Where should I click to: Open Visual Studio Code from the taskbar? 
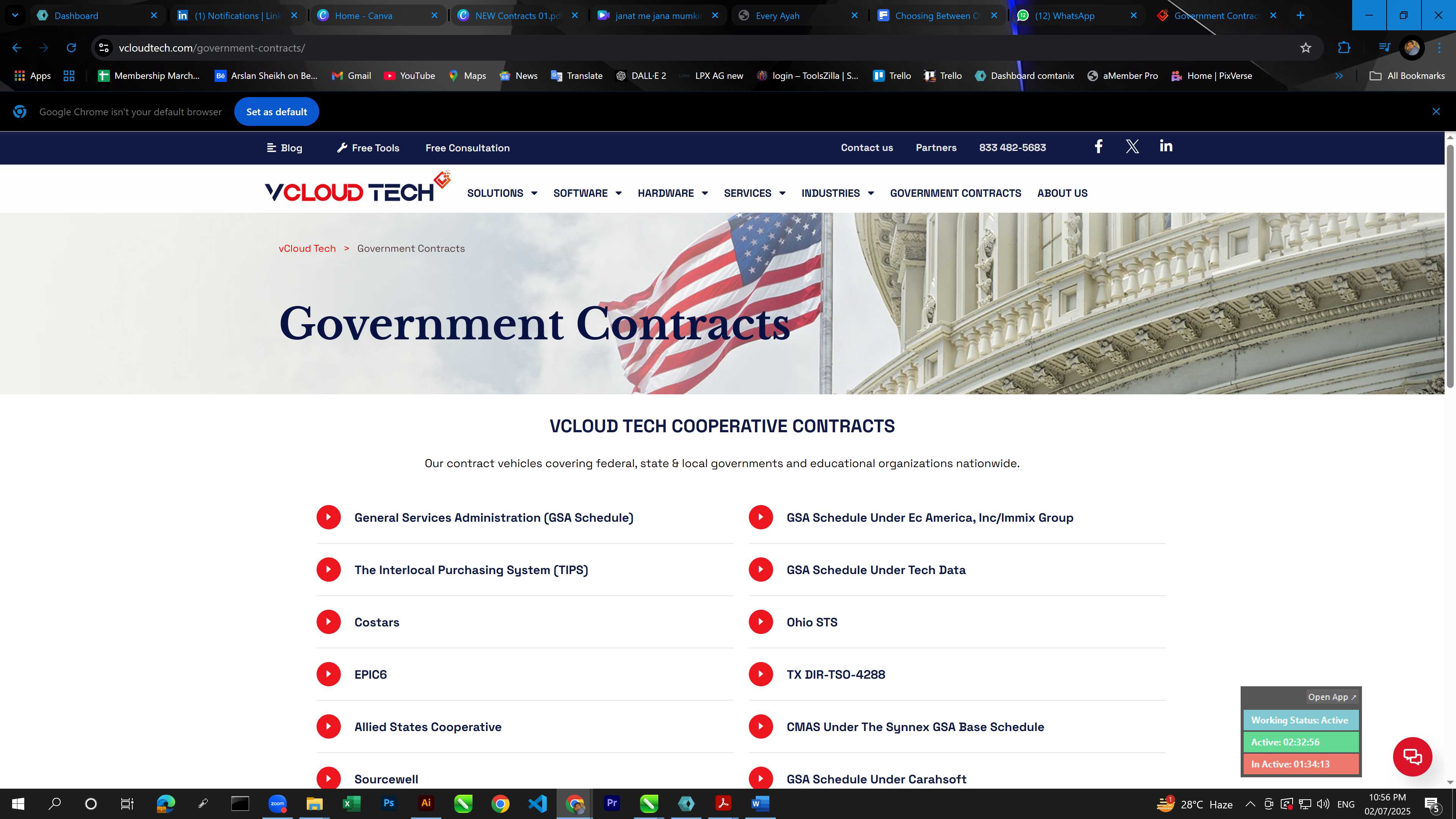[538, 803]
